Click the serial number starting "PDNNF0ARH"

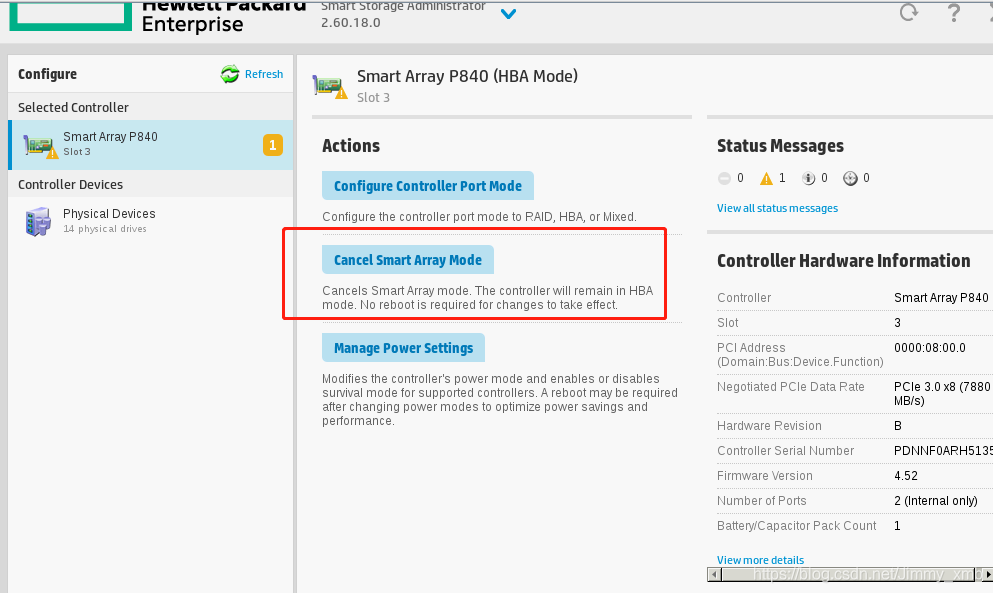pyautogui.click(x=943, y=450)
